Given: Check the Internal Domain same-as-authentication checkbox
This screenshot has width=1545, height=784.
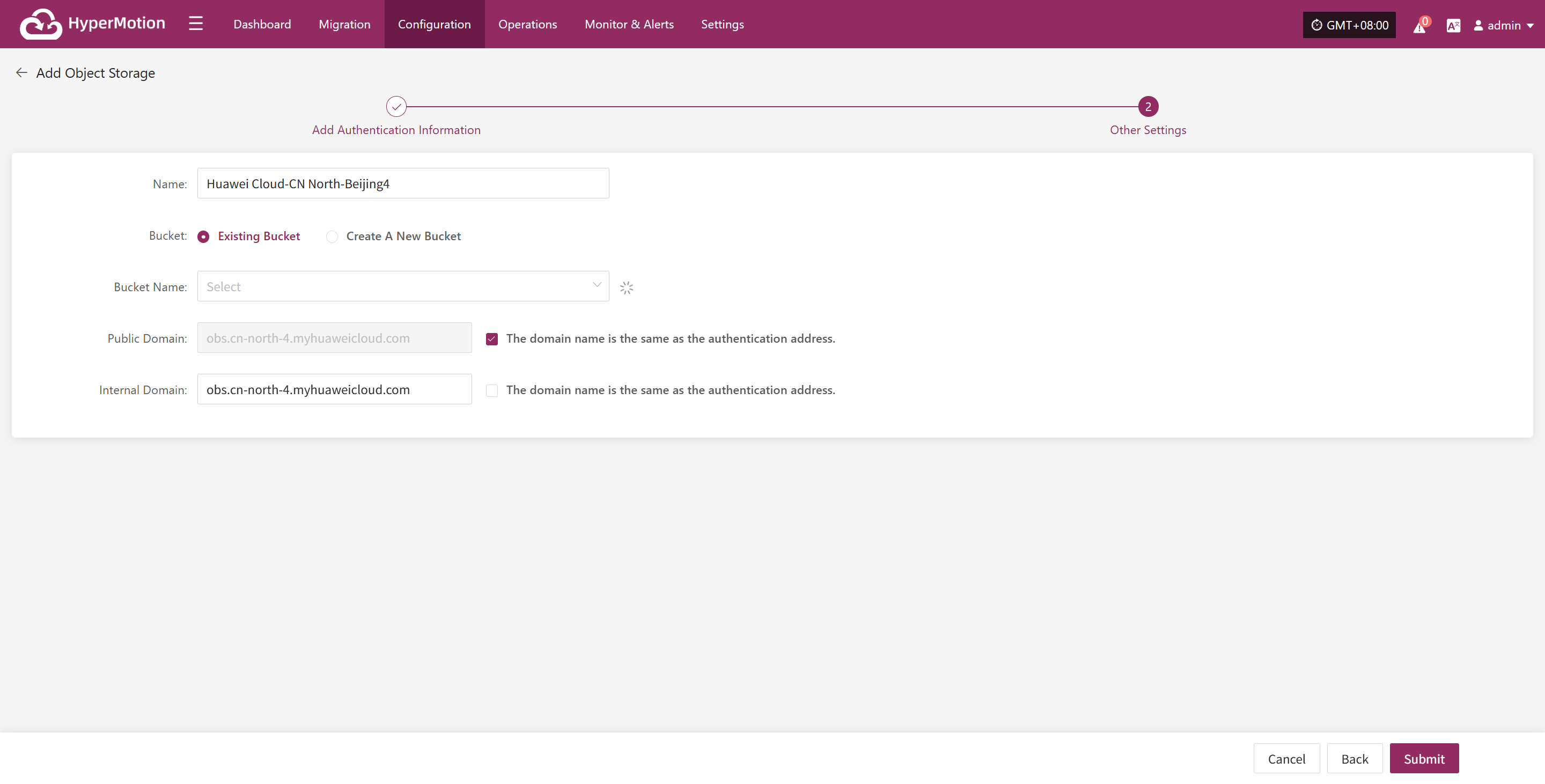Looking at the screenshot, I should point(492,391).
